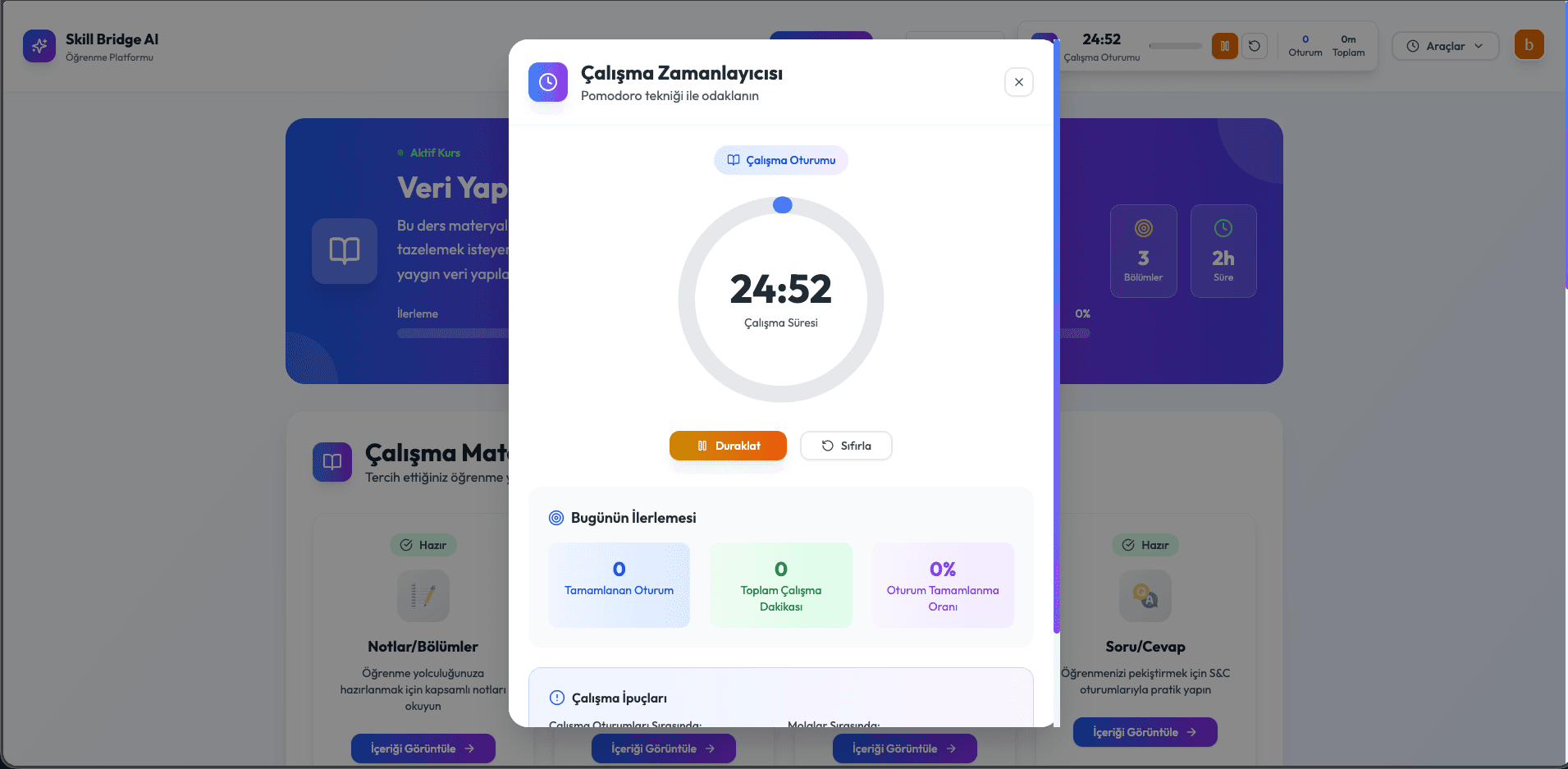
Task: Reset timer using header circular arrow icon
Action: tap(1254, 46)
